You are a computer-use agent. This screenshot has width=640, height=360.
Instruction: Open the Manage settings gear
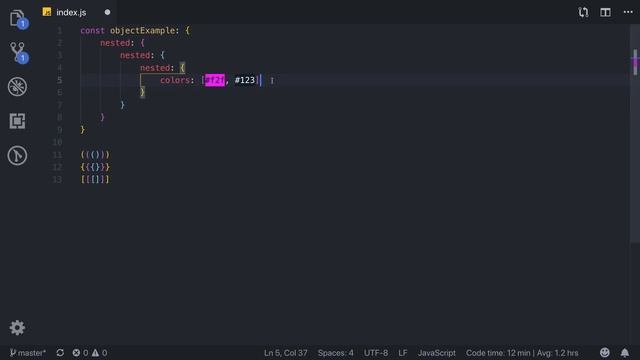[x=17, y=328]
